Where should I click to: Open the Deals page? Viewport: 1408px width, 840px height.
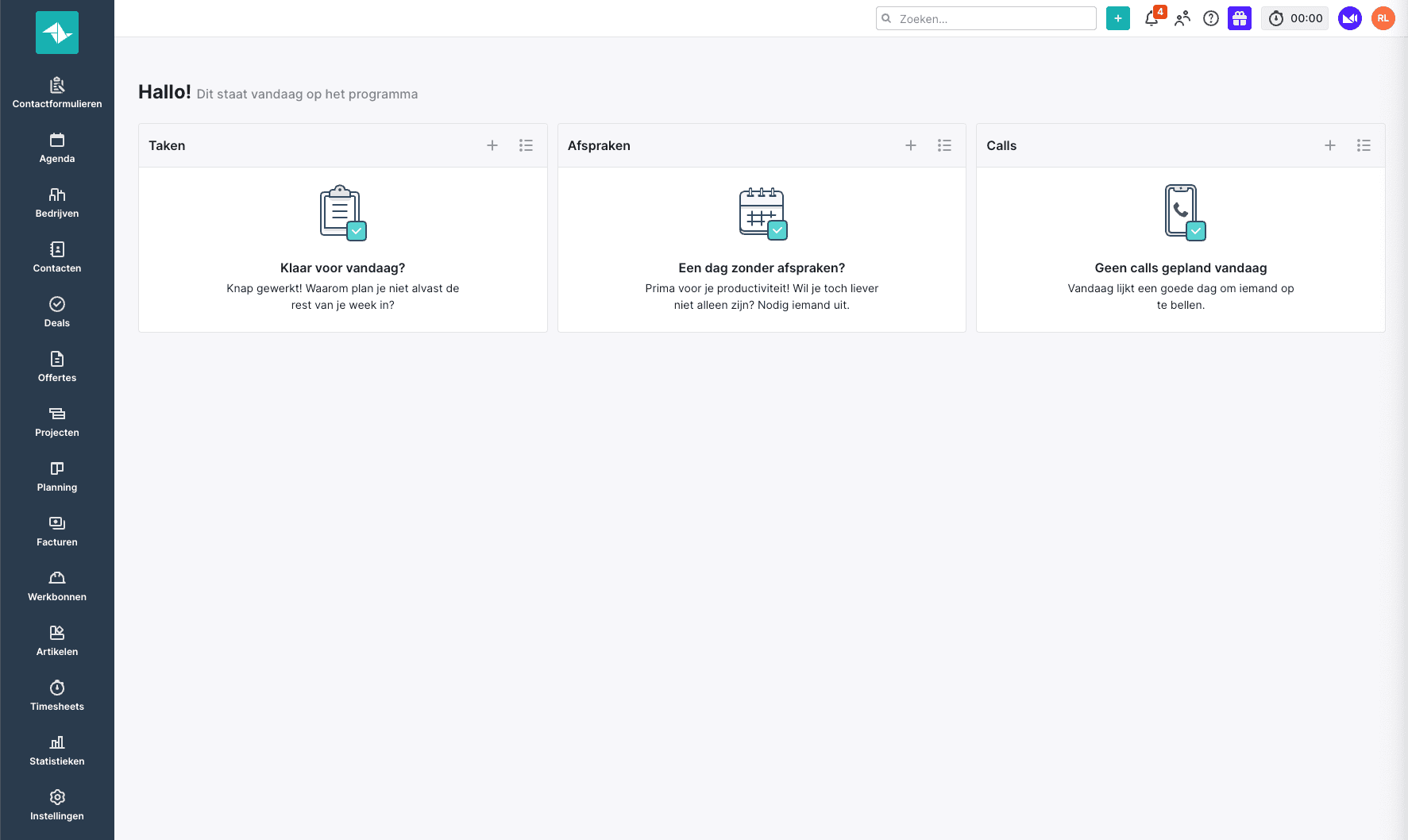coord(57,311)
